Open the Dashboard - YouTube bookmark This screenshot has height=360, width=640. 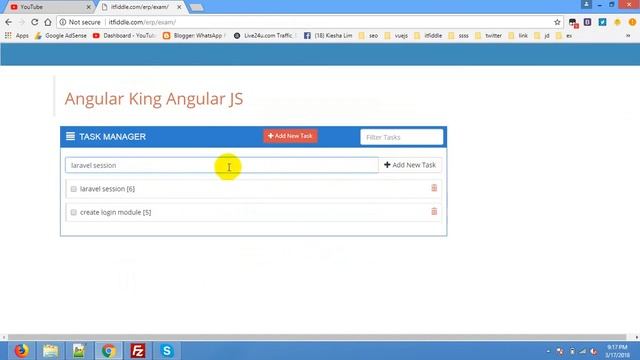[124, 36]
